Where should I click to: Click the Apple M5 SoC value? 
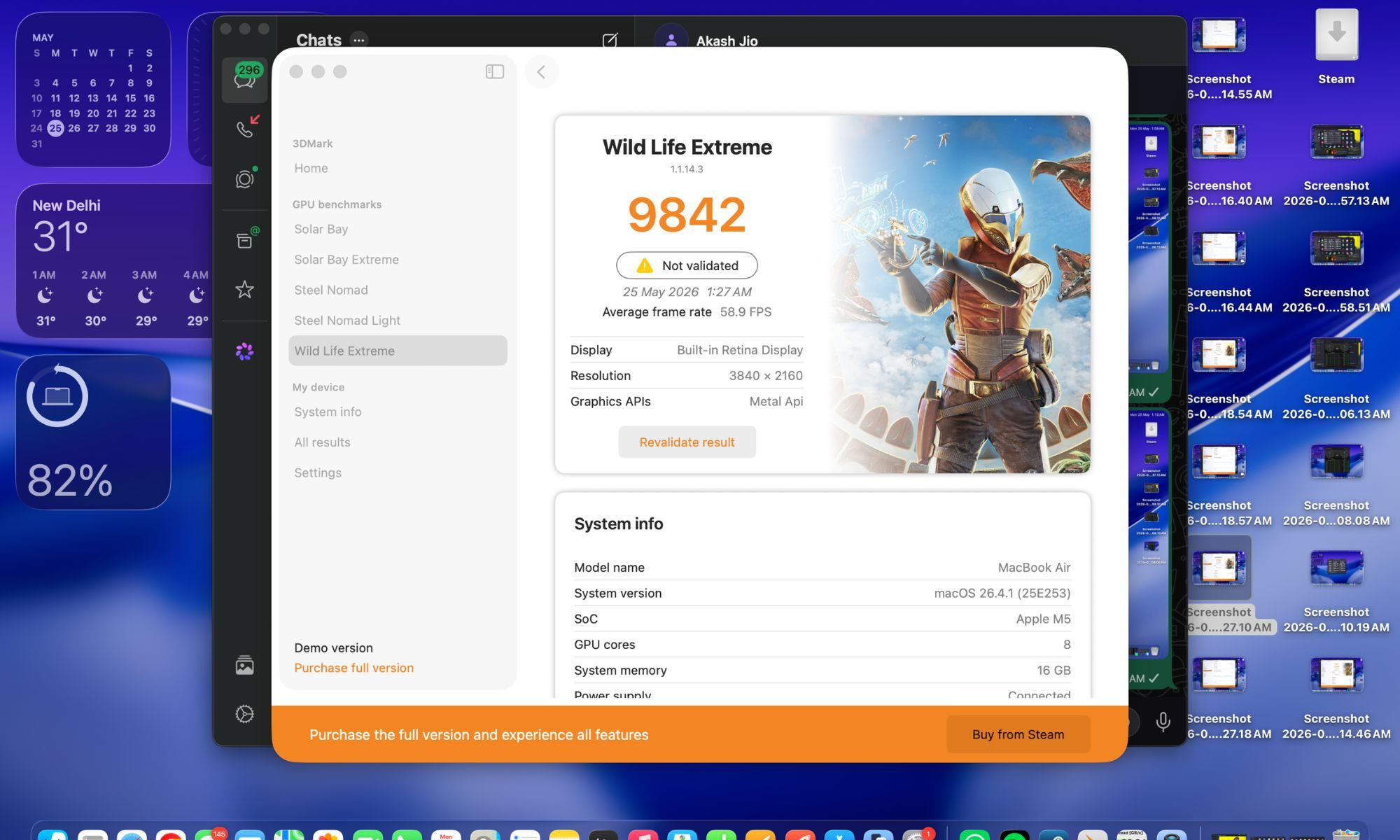coord(1043,619)
